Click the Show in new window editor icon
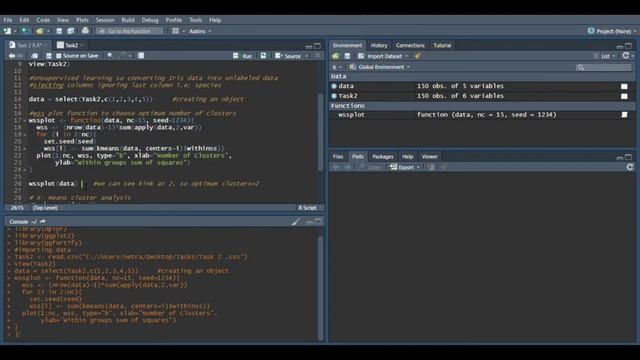This screenshot has width=640, height=360. pos(35,56)
